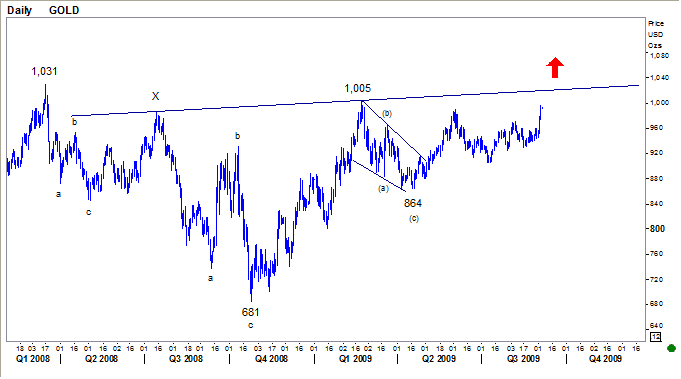
Task: Click the Daily interval label
Action: point(20,10)
